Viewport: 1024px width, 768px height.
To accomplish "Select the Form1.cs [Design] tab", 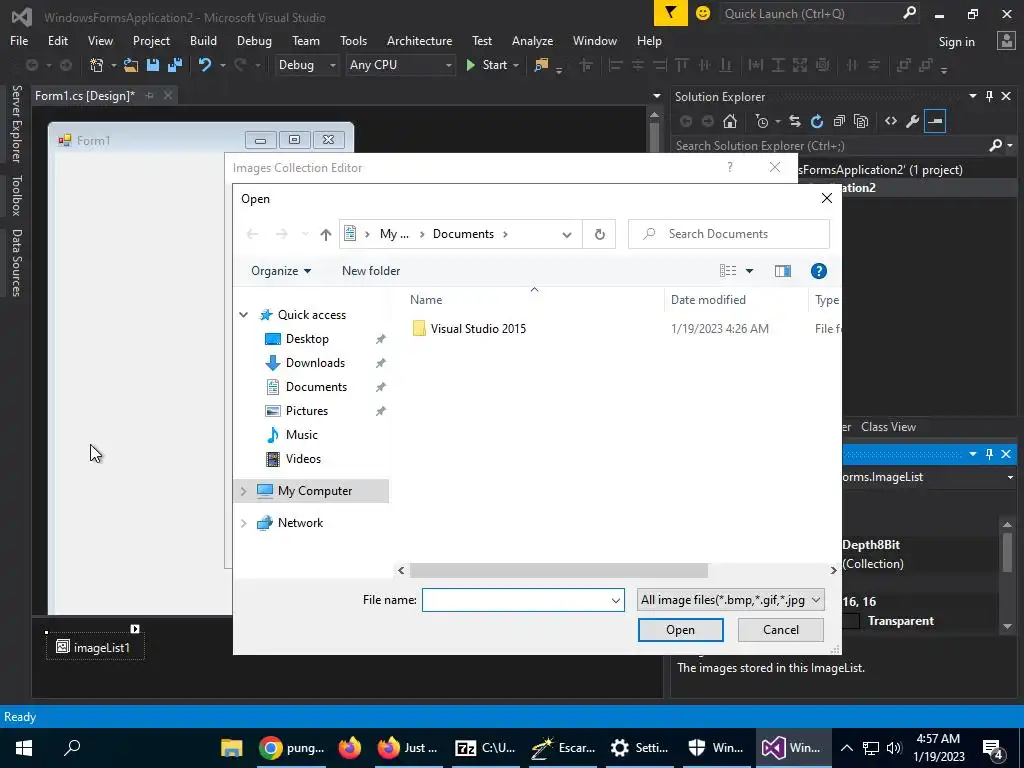I will tap(85, 95).
